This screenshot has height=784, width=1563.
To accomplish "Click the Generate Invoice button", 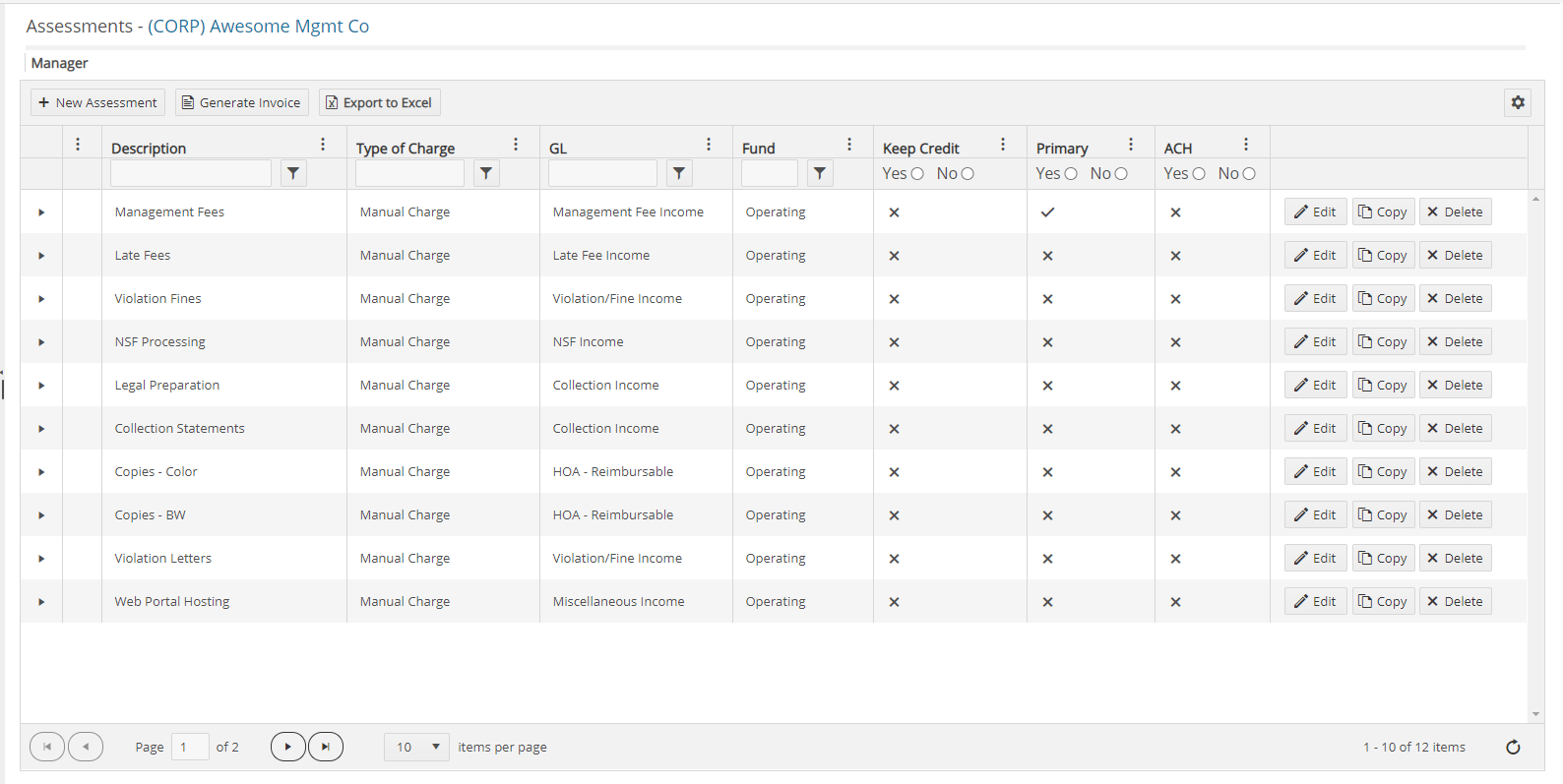I will coord(242,102).
